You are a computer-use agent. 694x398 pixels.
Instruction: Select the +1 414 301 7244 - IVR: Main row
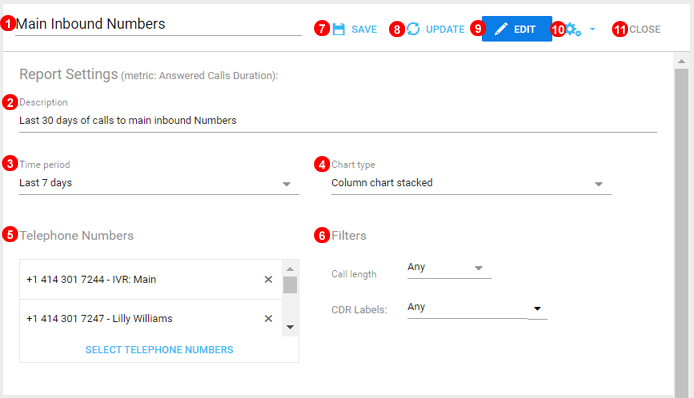pos(151,279)
